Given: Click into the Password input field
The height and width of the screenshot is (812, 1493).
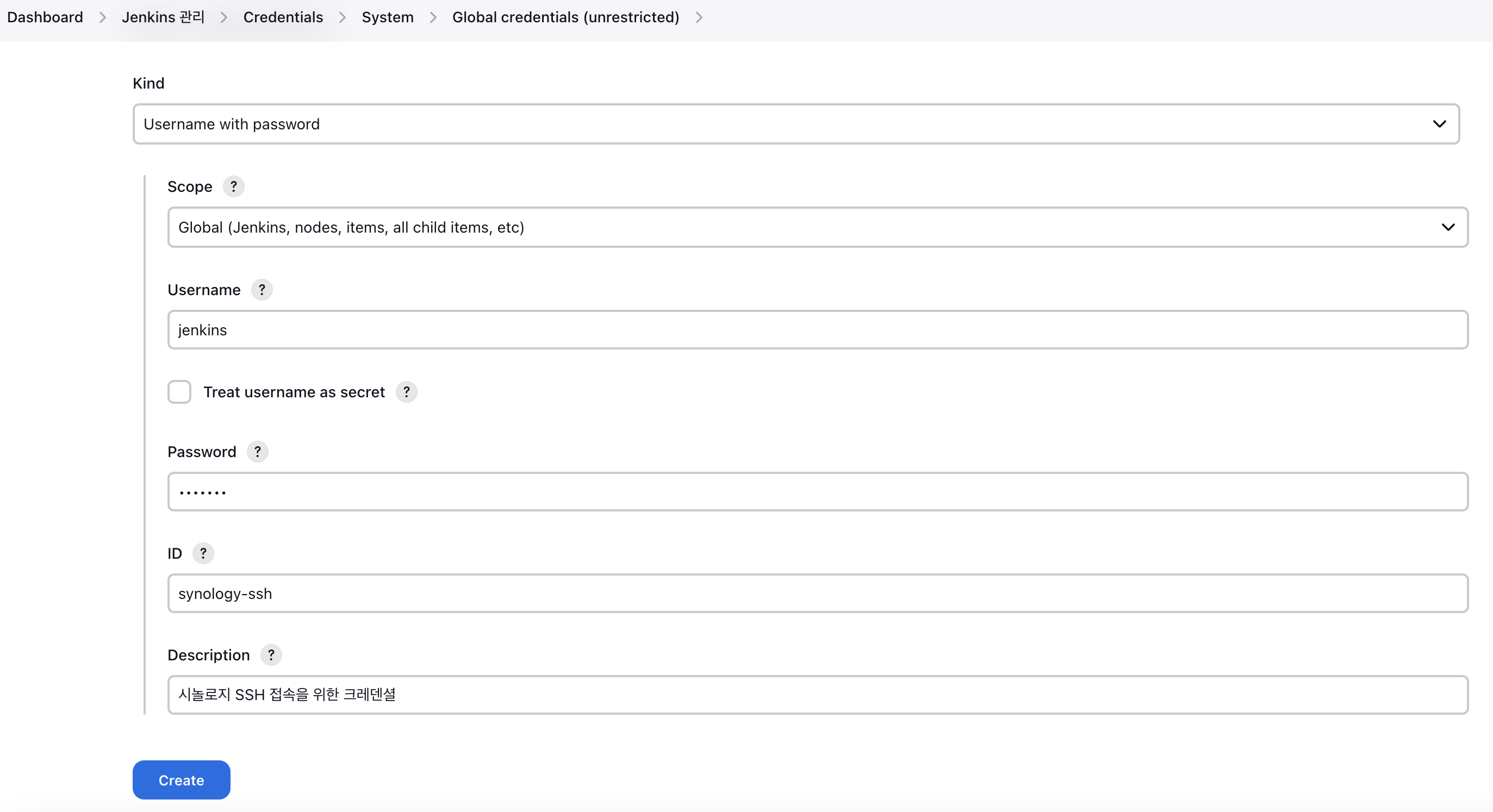Looking at the screenshot, I should [817, 492].
